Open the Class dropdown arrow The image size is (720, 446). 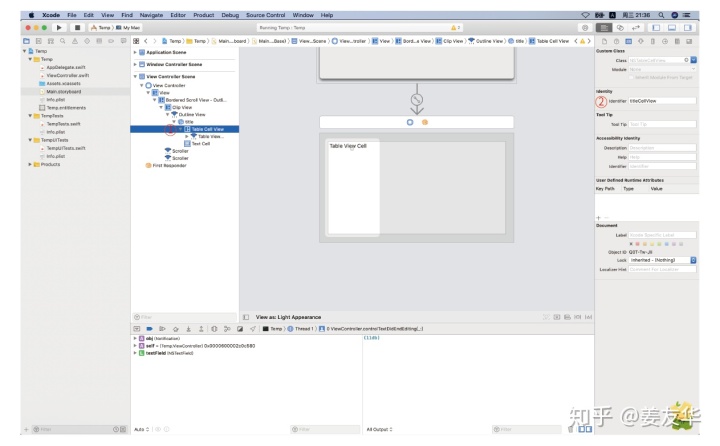click(x=693, y=60)
